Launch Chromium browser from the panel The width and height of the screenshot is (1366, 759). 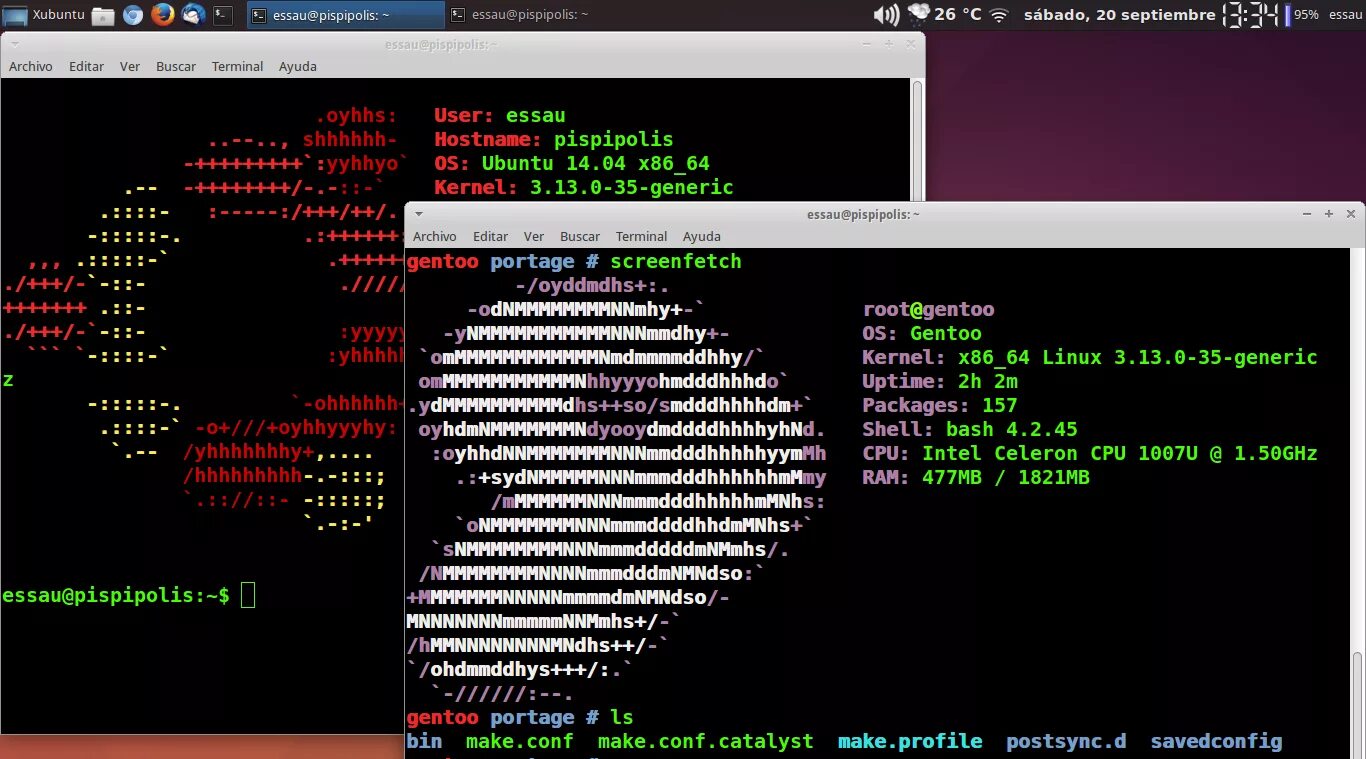pyautogui.click(x=132, y=15)
